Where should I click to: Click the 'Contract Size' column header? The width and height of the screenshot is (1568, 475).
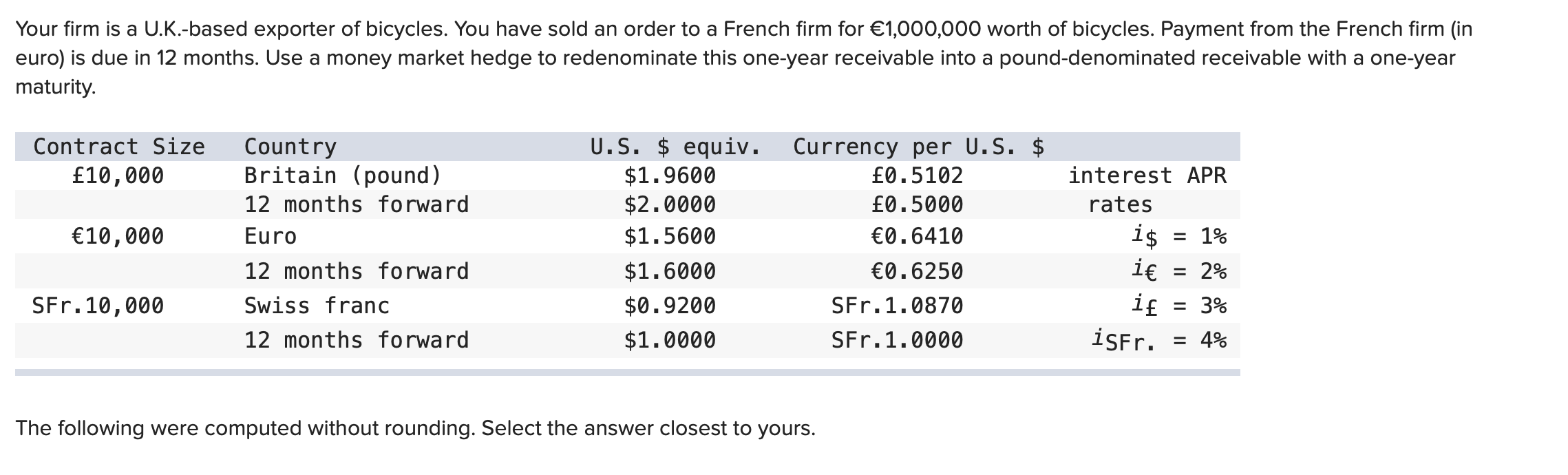click(119, 147)
